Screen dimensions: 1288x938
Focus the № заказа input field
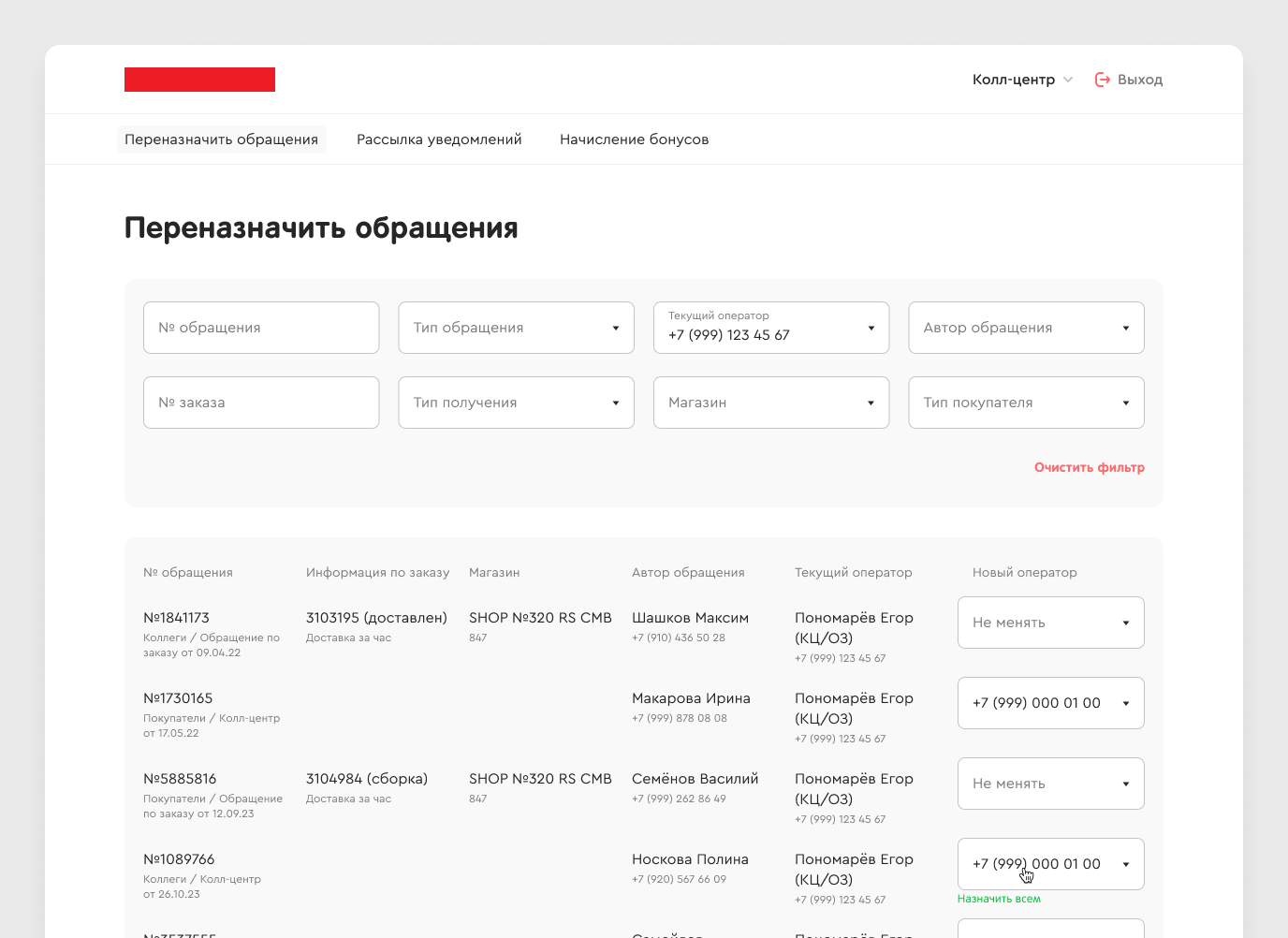pyautogui.click(x=261, y=403)
